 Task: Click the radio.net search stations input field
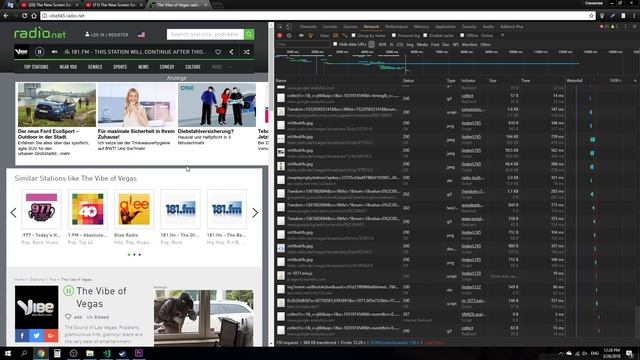[205, 34]
